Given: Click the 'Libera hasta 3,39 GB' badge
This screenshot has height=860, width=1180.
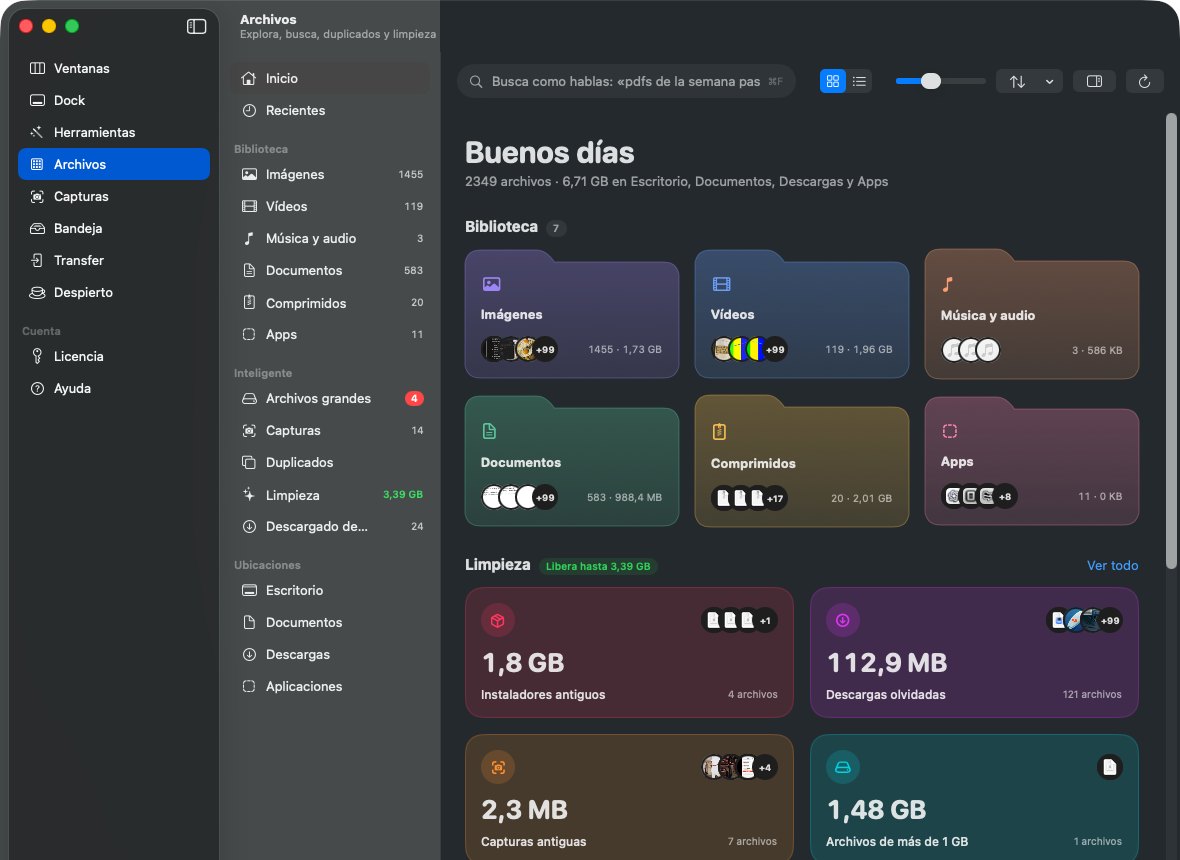Looking at the screenshot, I should tap(598, 566).
